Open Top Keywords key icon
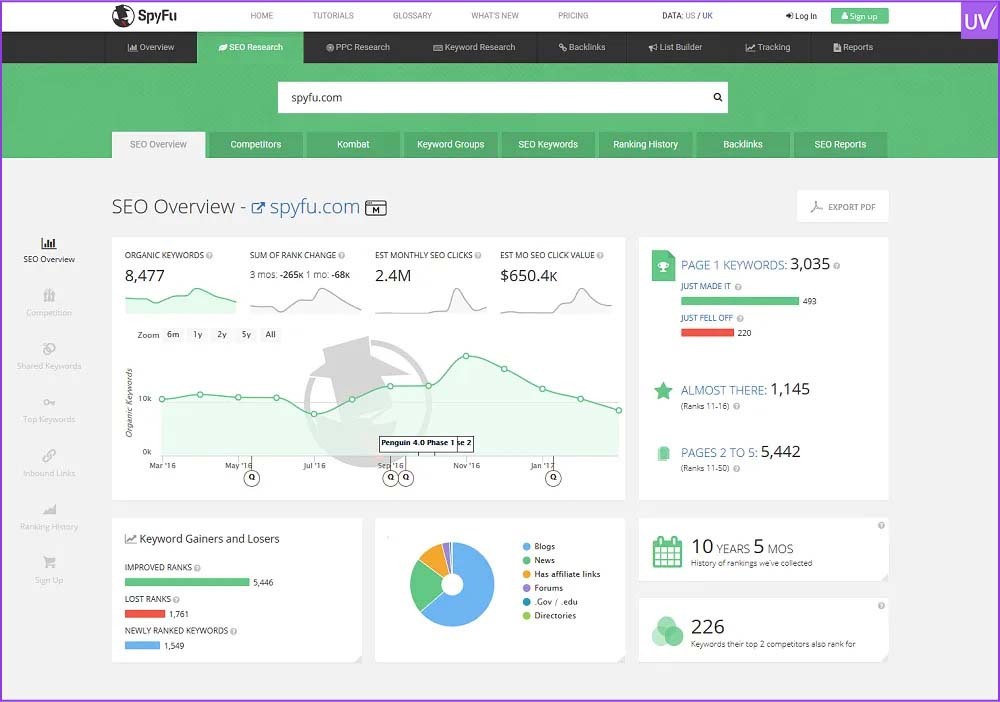This screenshot has height=702, width=1000. coord(49,402)
